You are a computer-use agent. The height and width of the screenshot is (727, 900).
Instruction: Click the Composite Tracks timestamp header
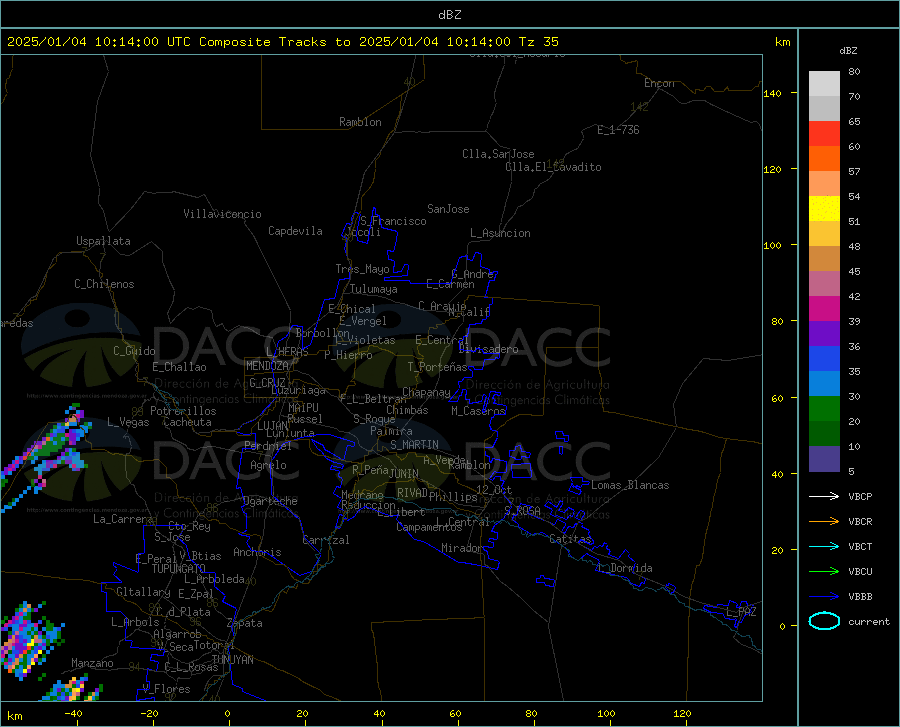282,42
